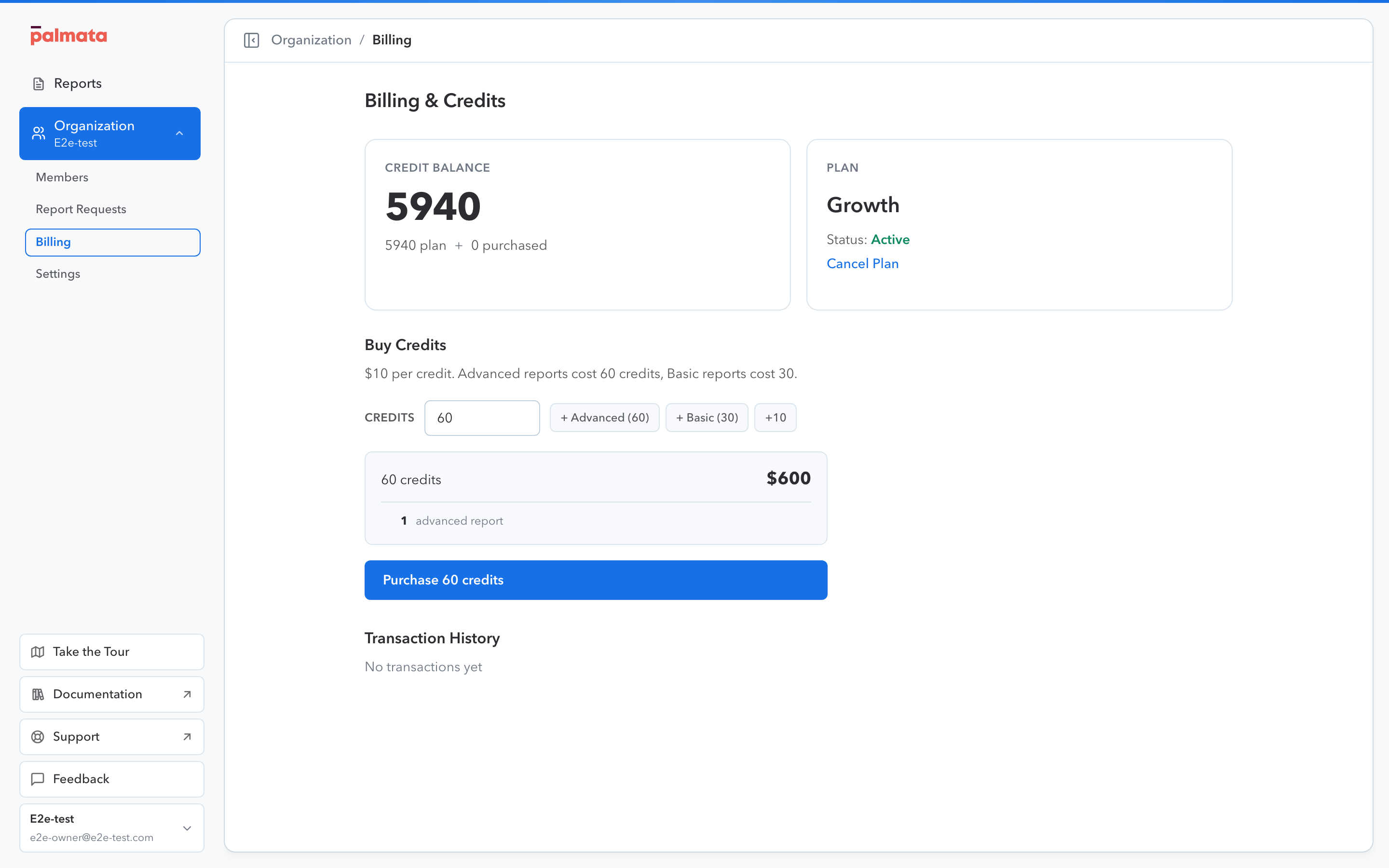Click the Transaction History heading
Screen dimensions: 1389x868
[432, 638]
